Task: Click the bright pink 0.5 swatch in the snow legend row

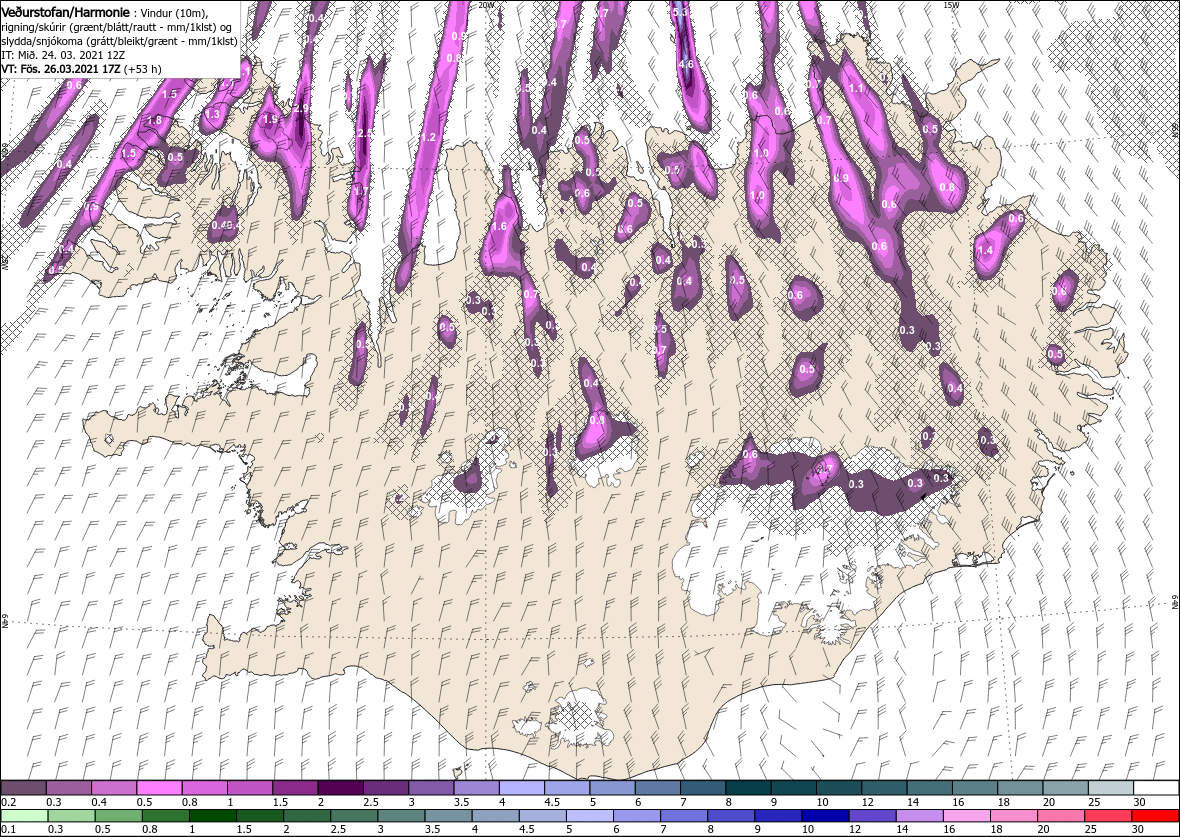Action: (x=160, y=787)
